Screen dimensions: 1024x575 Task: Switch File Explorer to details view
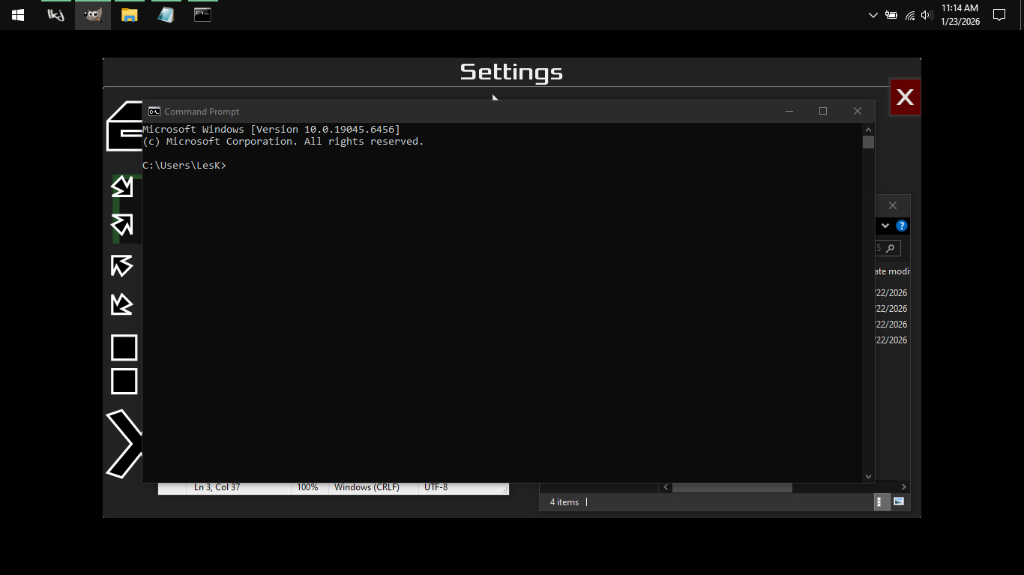(x=881, y=501)
